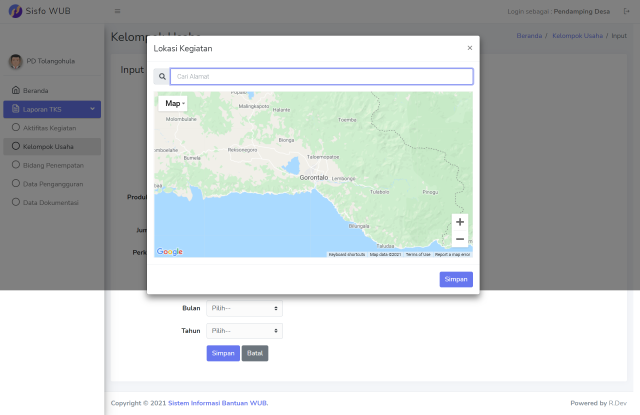Click the Batal button on the form
This screenshot has width=640, height=415.
(x=255, y=353)
